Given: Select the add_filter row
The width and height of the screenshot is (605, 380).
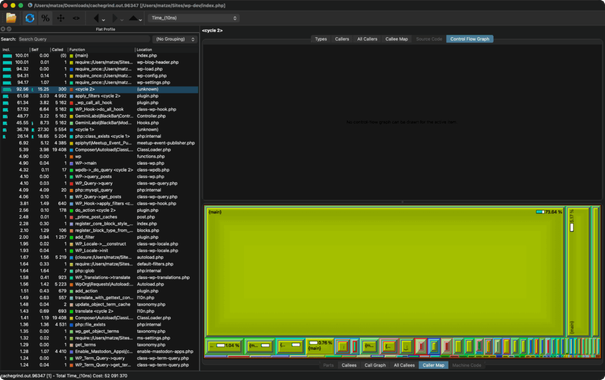Looking at the screenshot, I should [99, 237].
